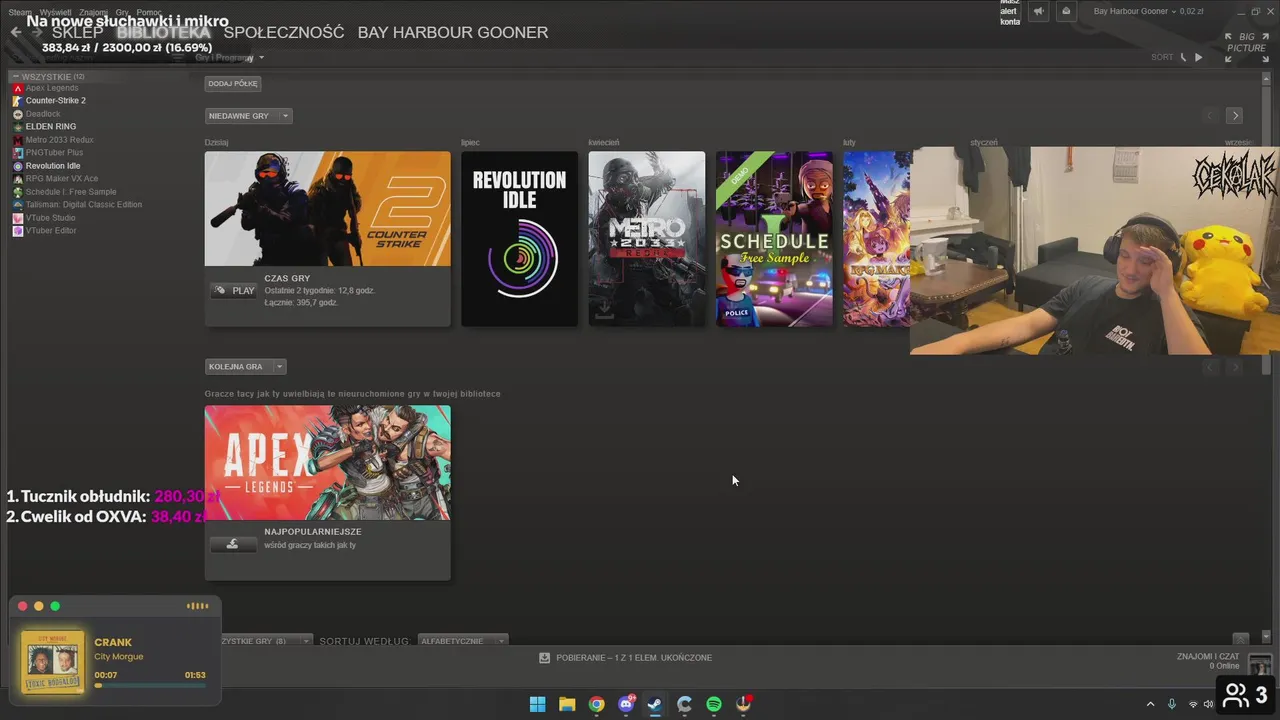The height and width of the screenshot is (720, 1280).
Task: Enter Big Picture mode
Action: (1246, 47)
